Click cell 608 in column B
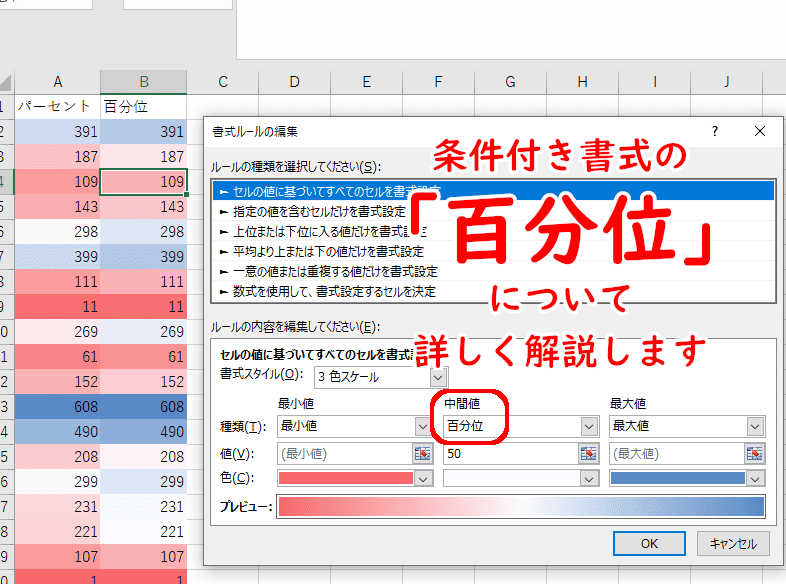This screenshot has width=786, height=584. tap(144, 407)
